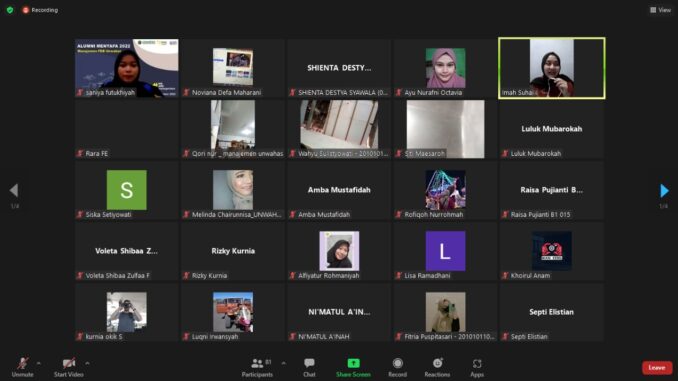Select Voleta Shibaa Zulfaa tile
Screen dimensions: 678x381
pyautogui.click(x=127, y=251)
